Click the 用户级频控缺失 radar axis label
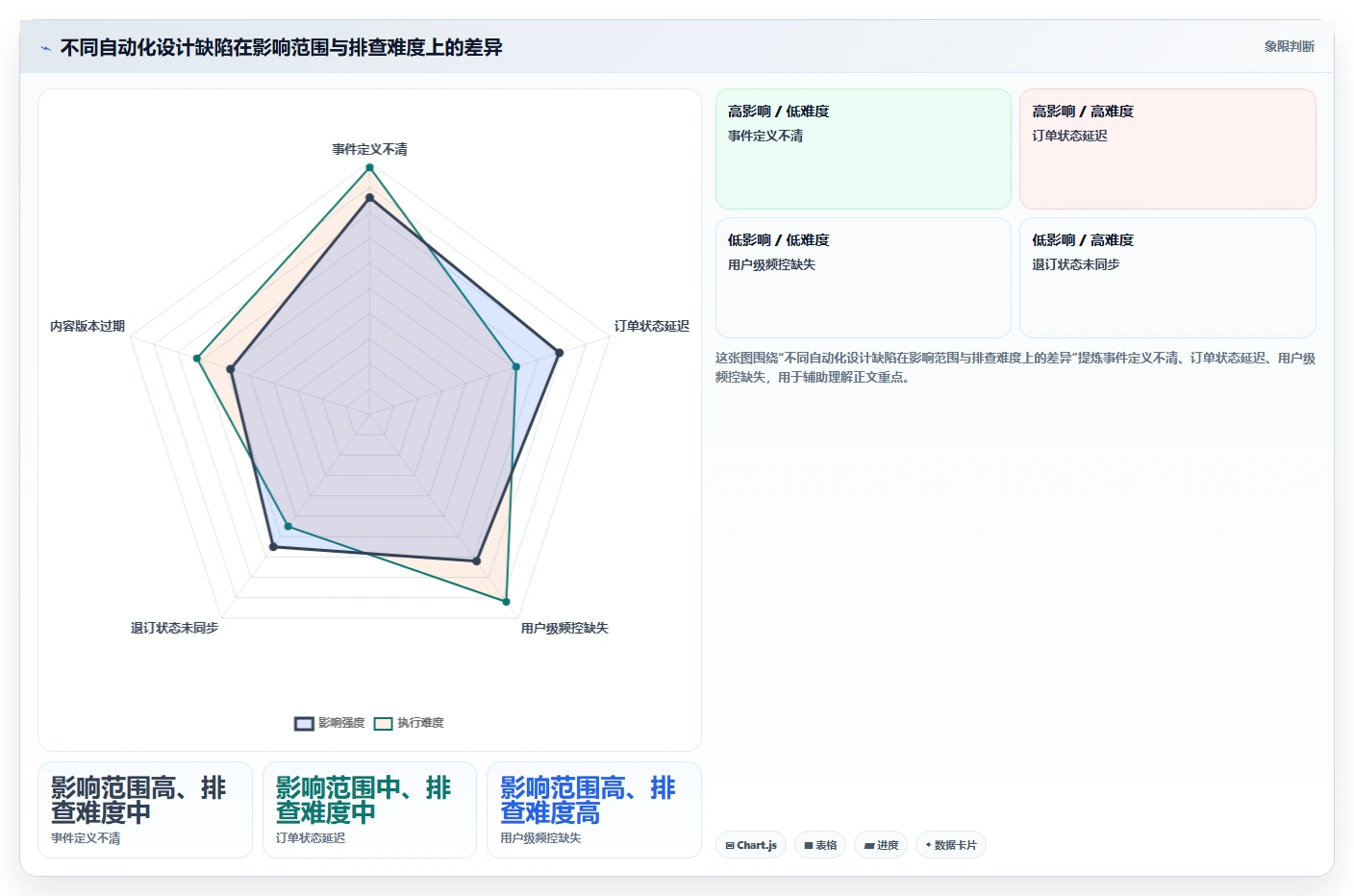The width and height of the screenshot is (1354, 896). pyautogui.click(x=564, y=628)
